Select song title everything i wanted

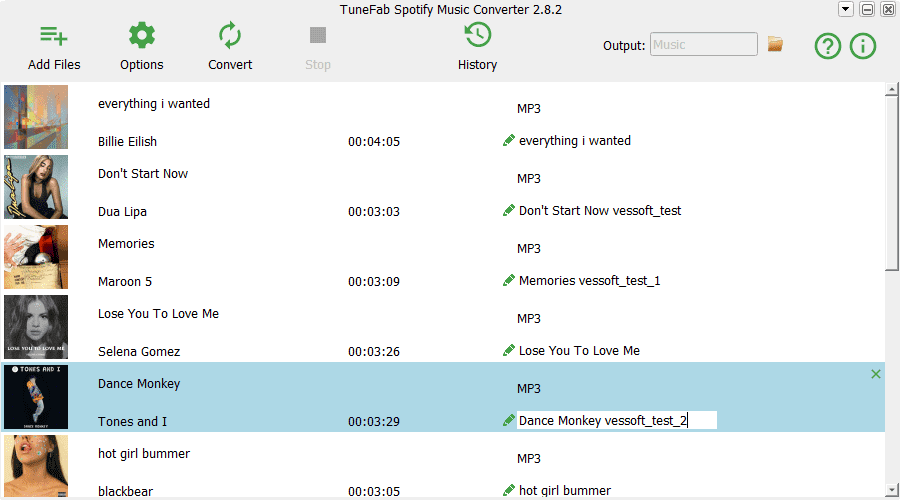(x=154, y=104)
